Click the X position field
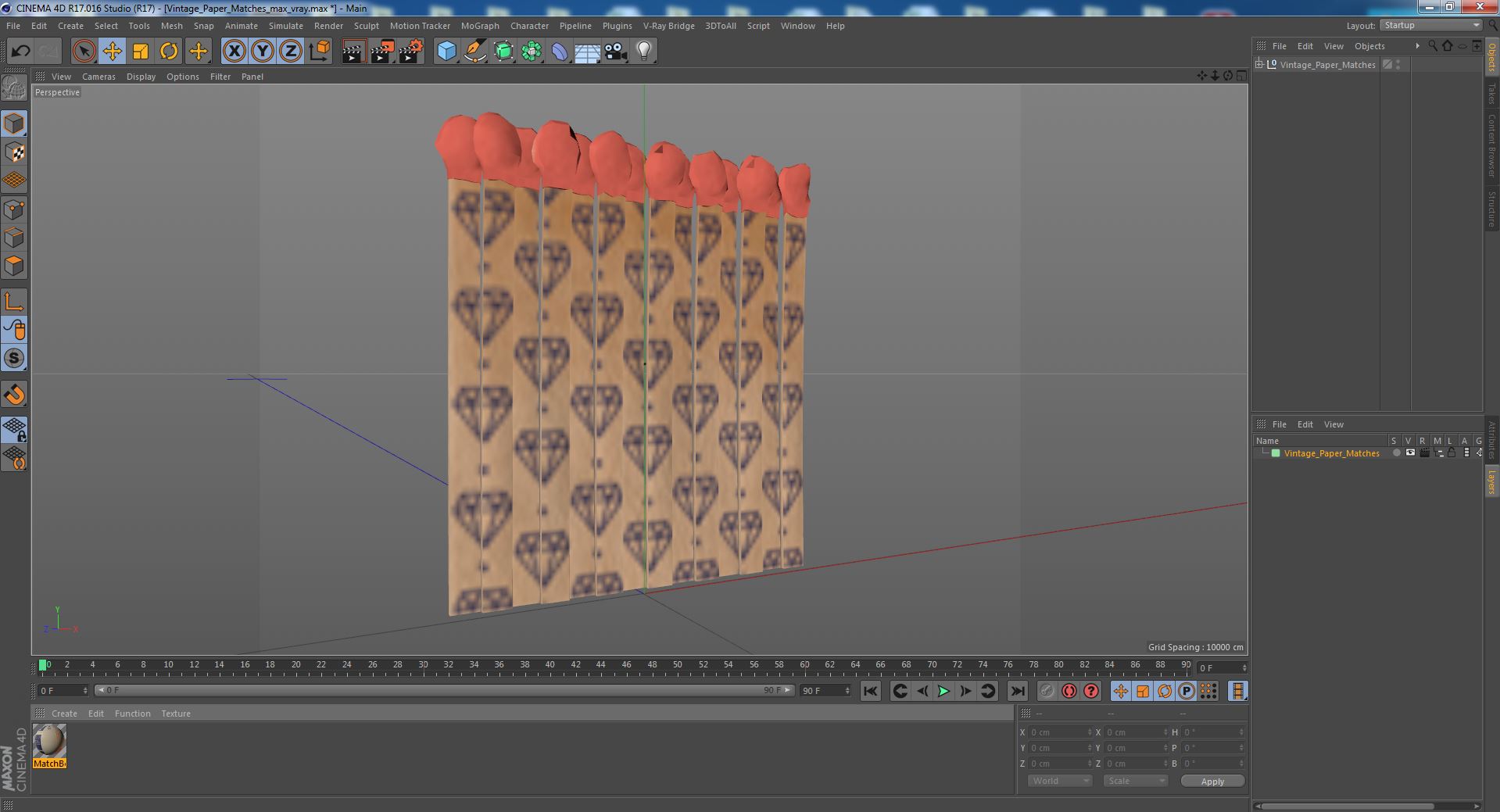Image resolution: width=1500 pixels, height=812 pixels. [1059, 732]
